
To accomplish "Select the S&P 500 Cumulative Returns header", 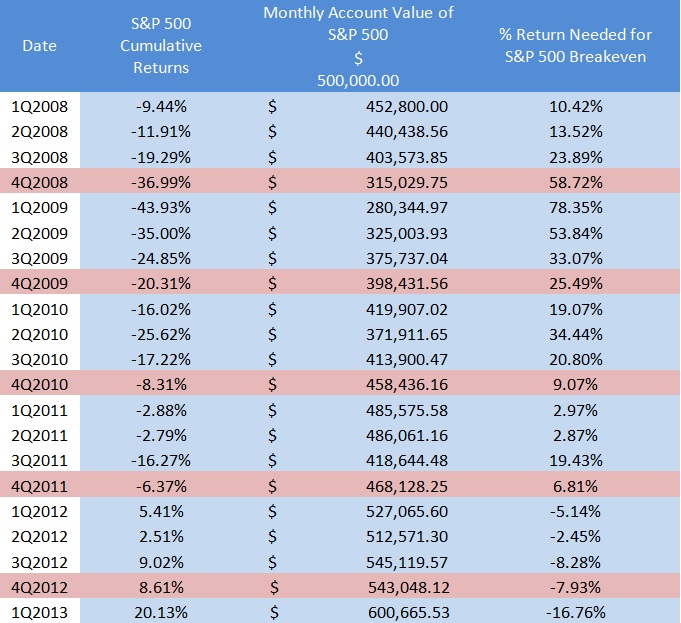I will [x=167, y=46].
